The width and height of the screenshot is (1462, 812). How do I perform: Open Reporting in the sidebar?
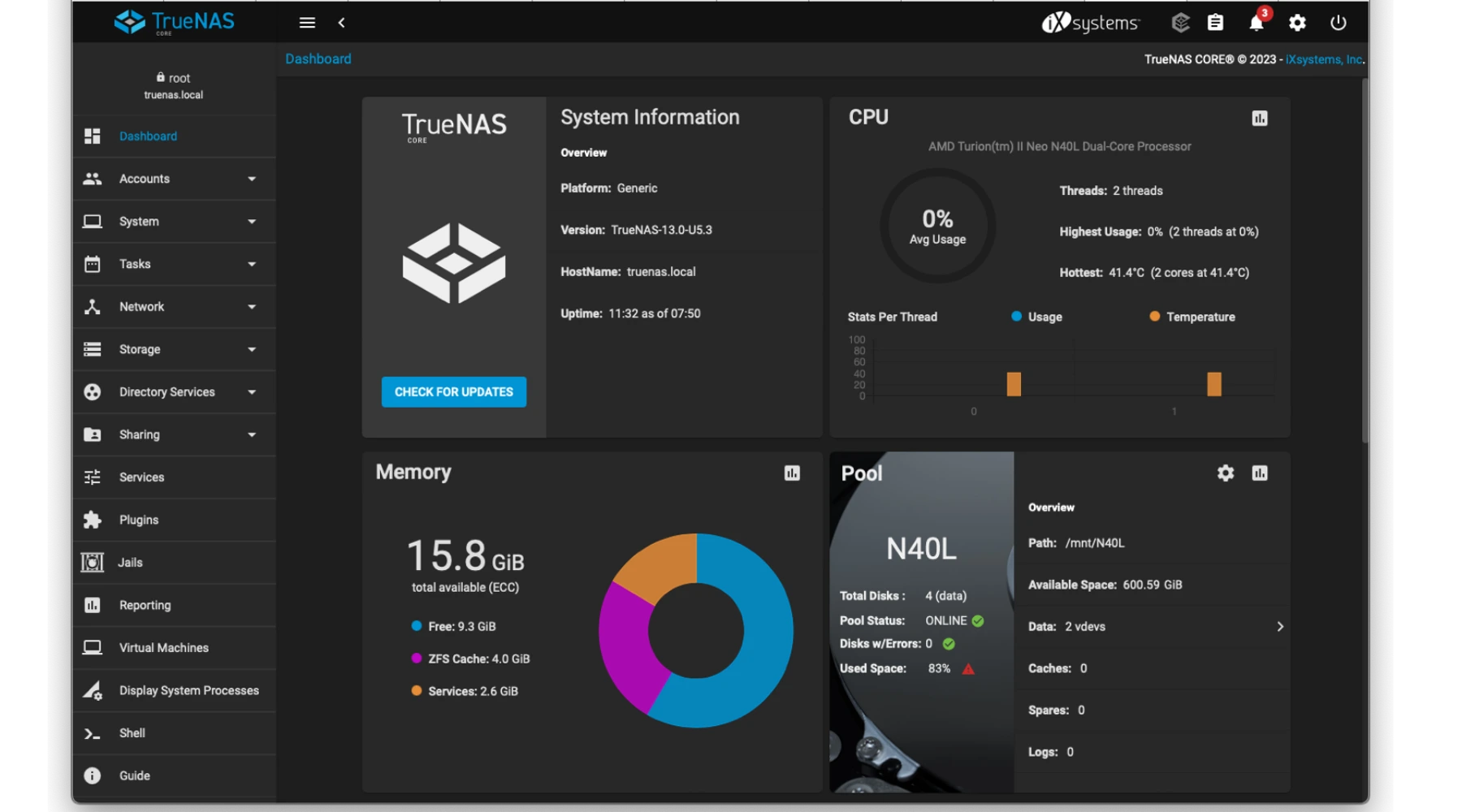[174, 605]
